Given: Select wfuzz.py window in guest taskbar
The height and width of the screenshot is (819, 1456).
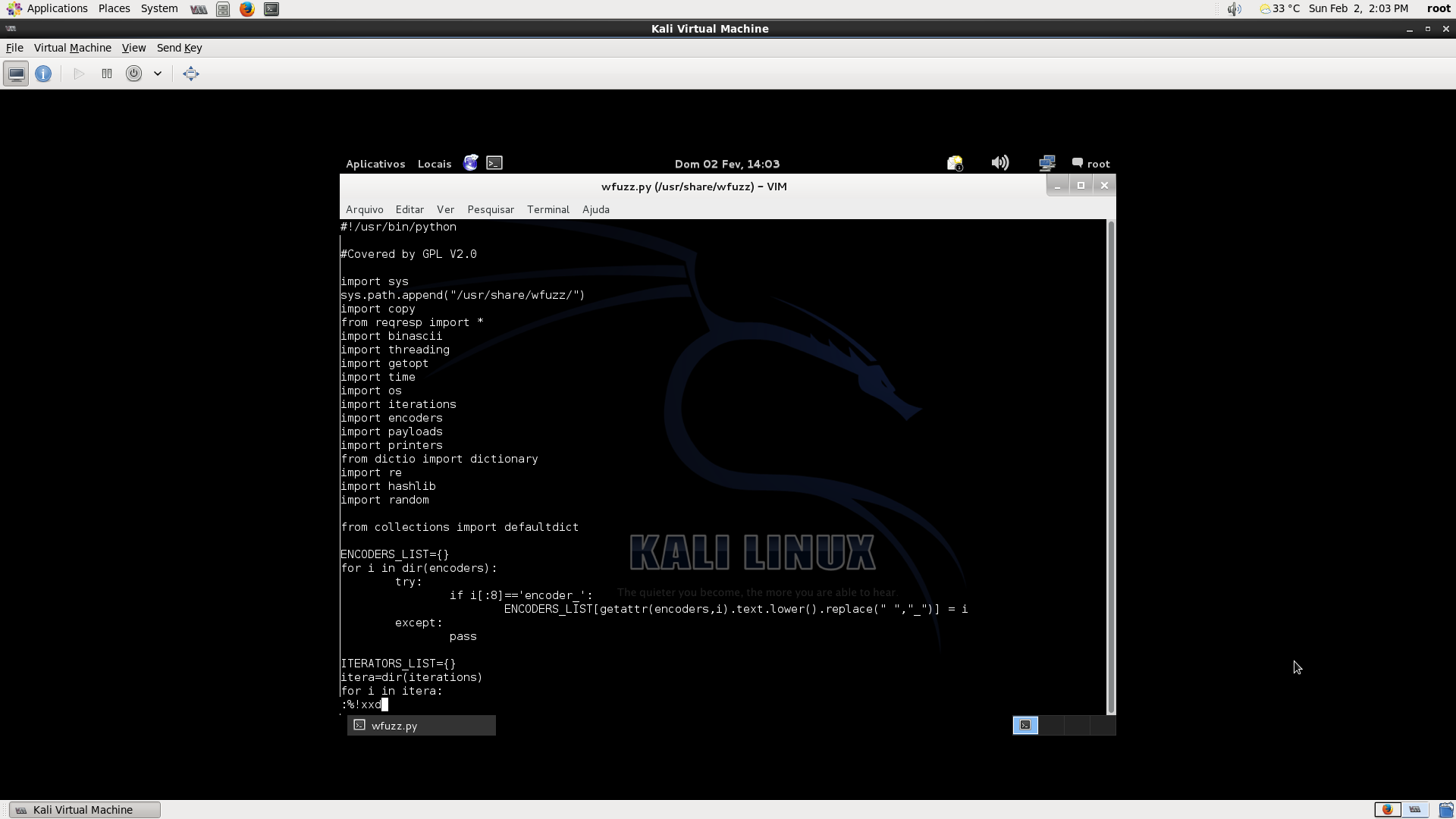Looking at the screenshot, I should click(x=422, y=726).
